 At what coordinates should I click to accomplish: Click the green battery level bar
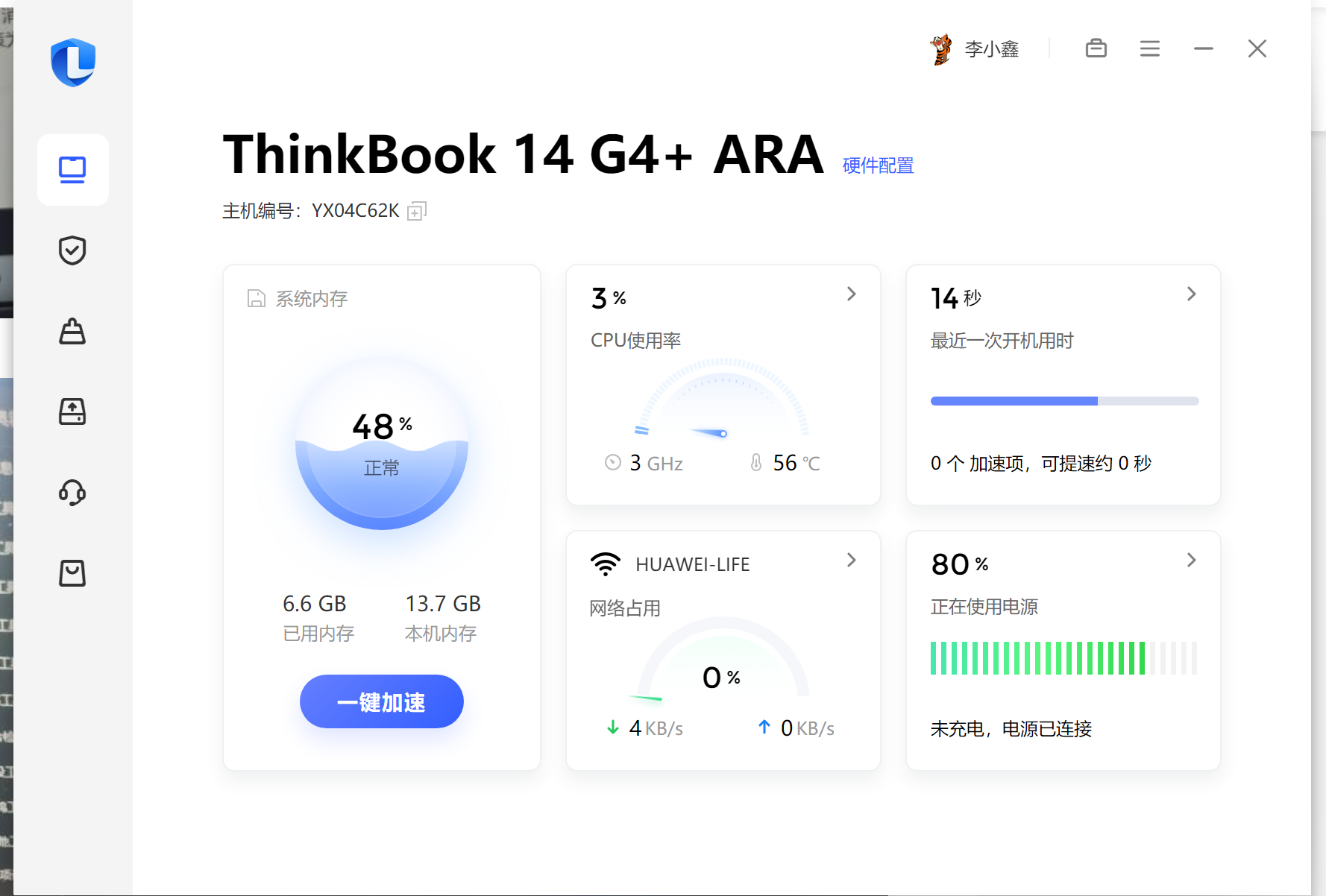pos(1064,658)
